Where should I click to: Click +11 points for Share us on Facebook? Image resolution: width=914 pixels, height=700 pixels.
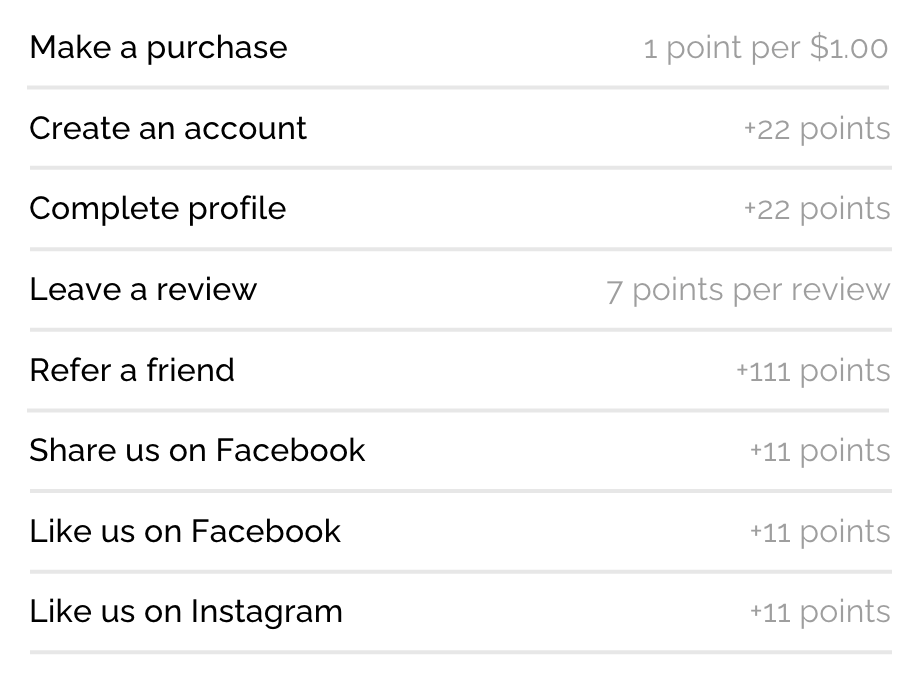tap(819, 451)
